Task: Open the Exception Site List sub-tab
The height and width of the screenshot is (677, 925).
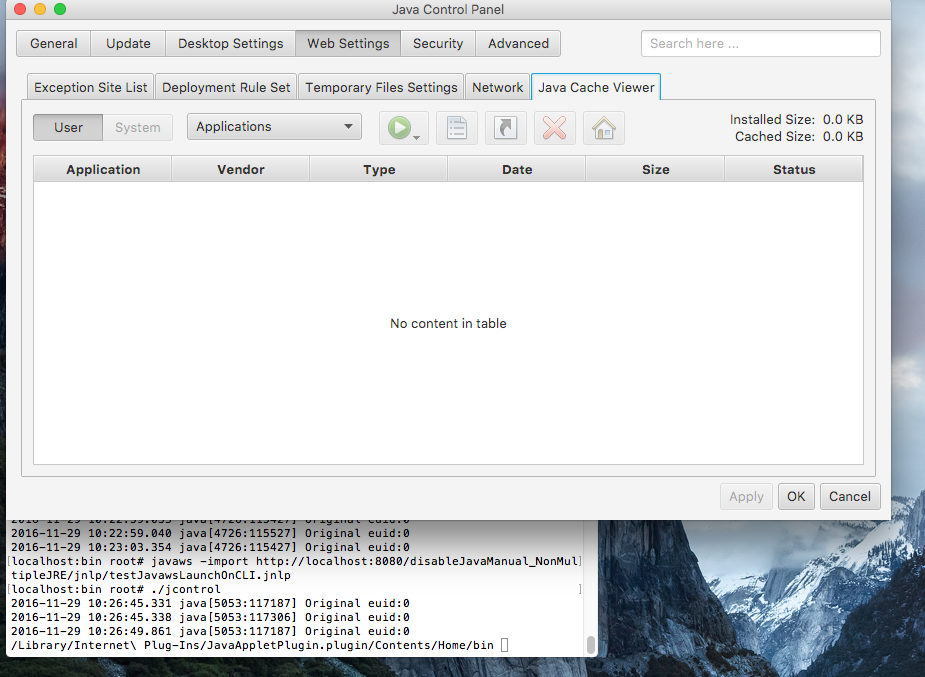Action: pos(90,87)
